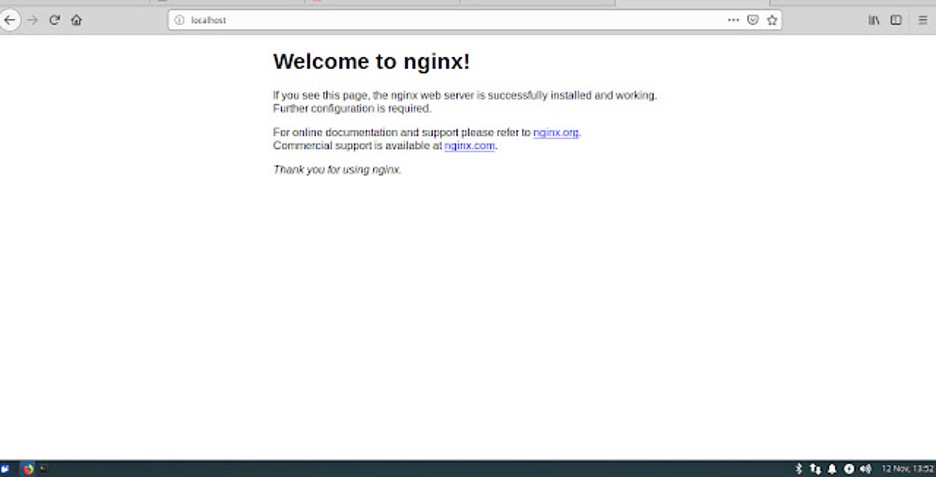
Task: Follow the nginx.com commercial support link
Action: point(469,146)
